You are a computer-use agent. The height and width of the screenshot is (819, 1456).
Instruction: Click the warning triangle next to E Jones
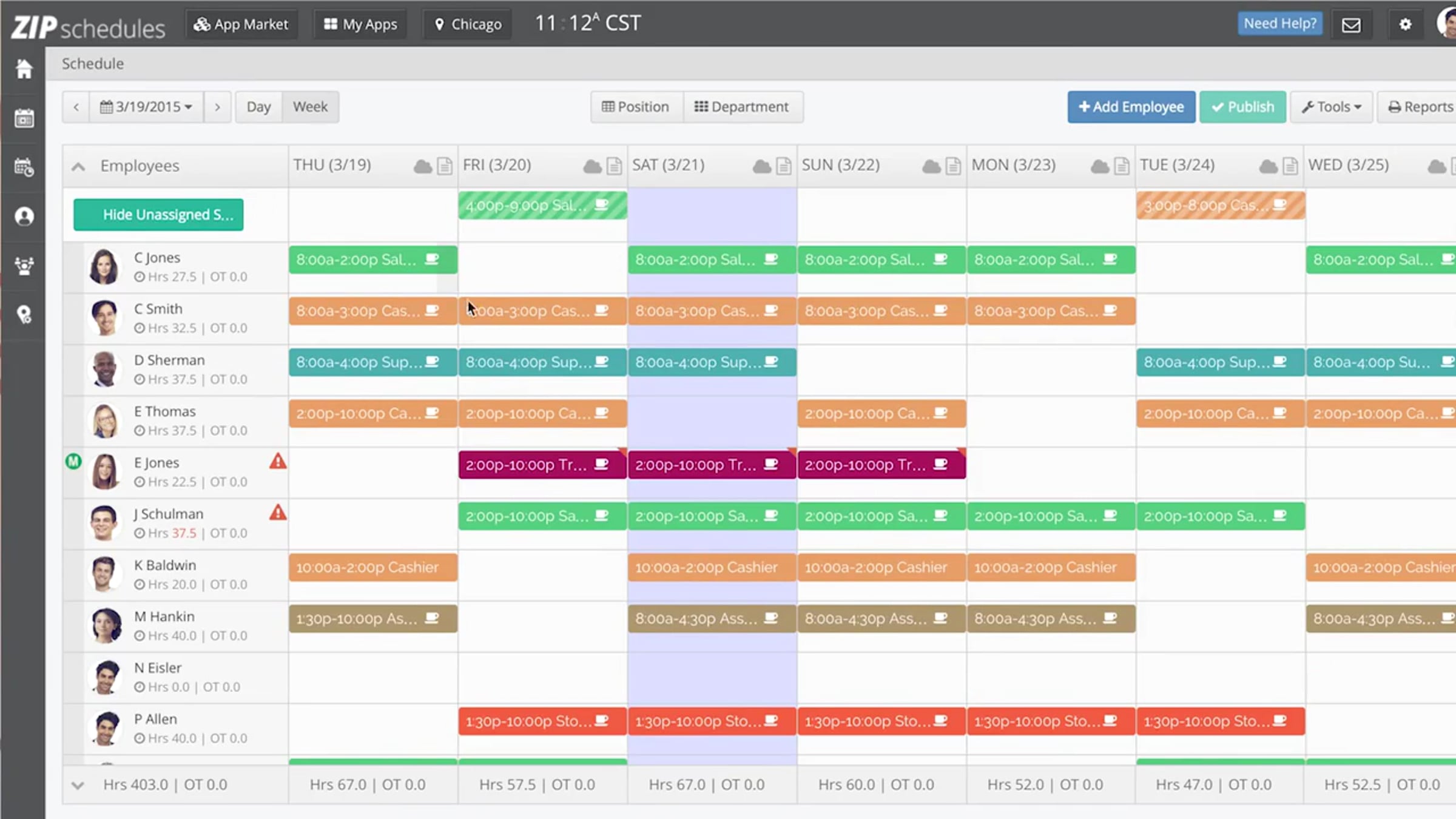[278, 462]
